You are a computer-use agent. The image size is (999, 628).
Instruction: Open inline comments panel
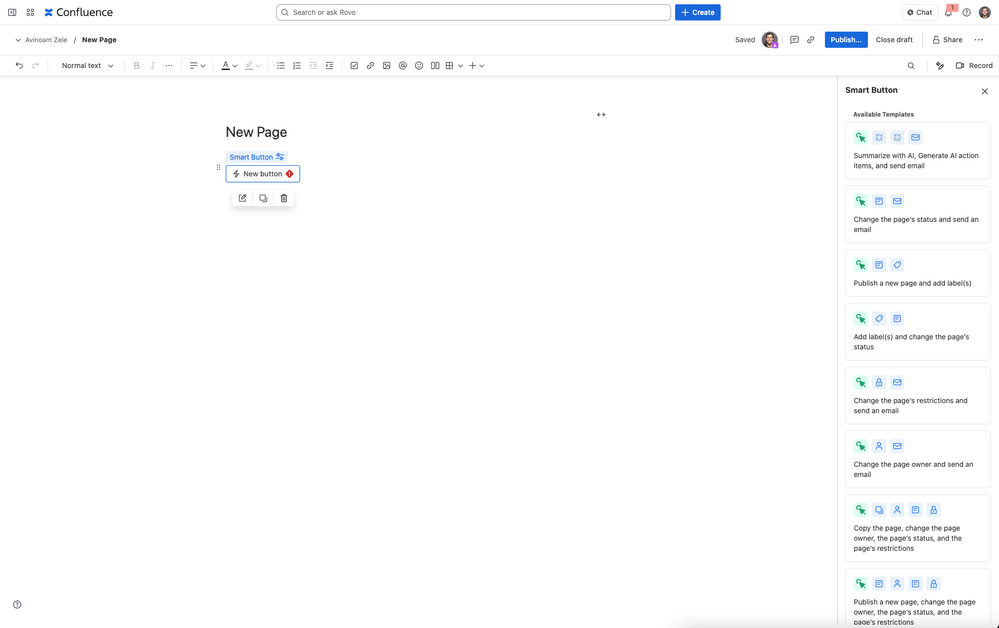click(x=794, y=39)
